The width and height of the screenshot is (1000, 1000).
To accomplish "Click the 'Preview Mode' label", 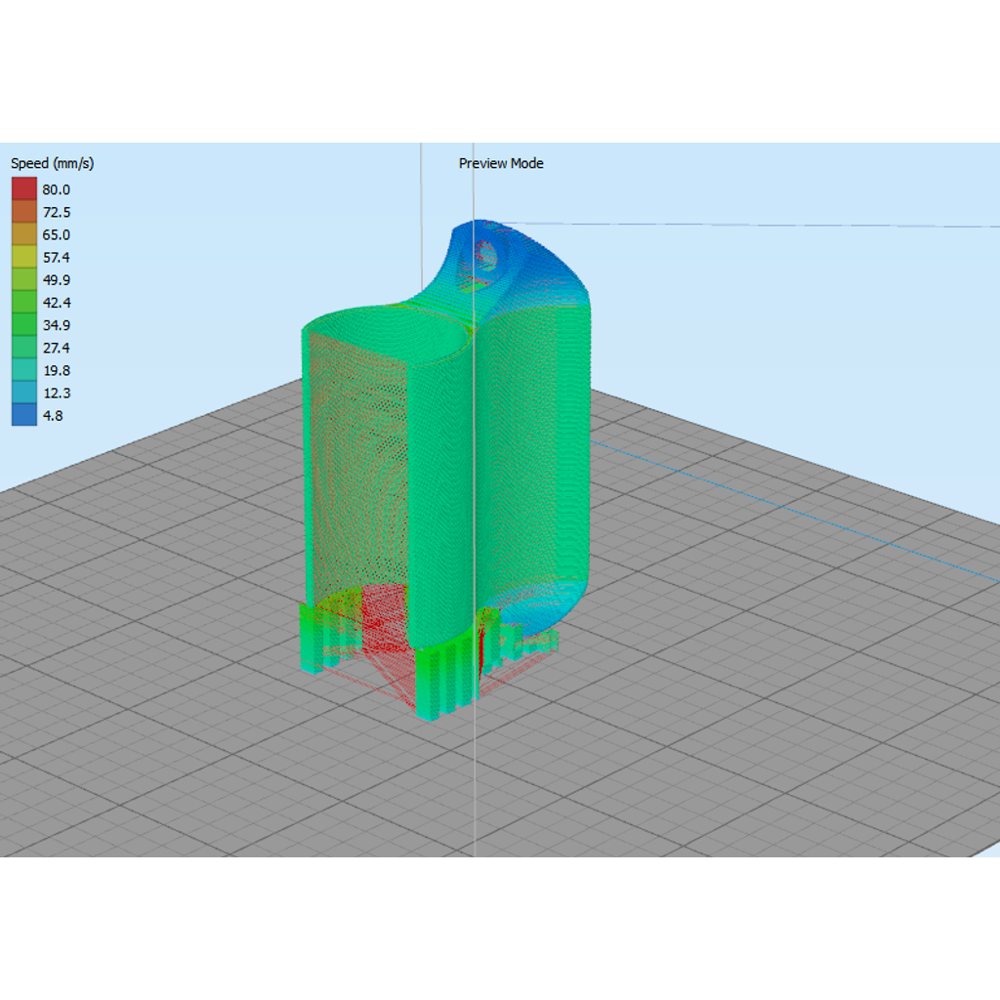I will click(501, 163).
